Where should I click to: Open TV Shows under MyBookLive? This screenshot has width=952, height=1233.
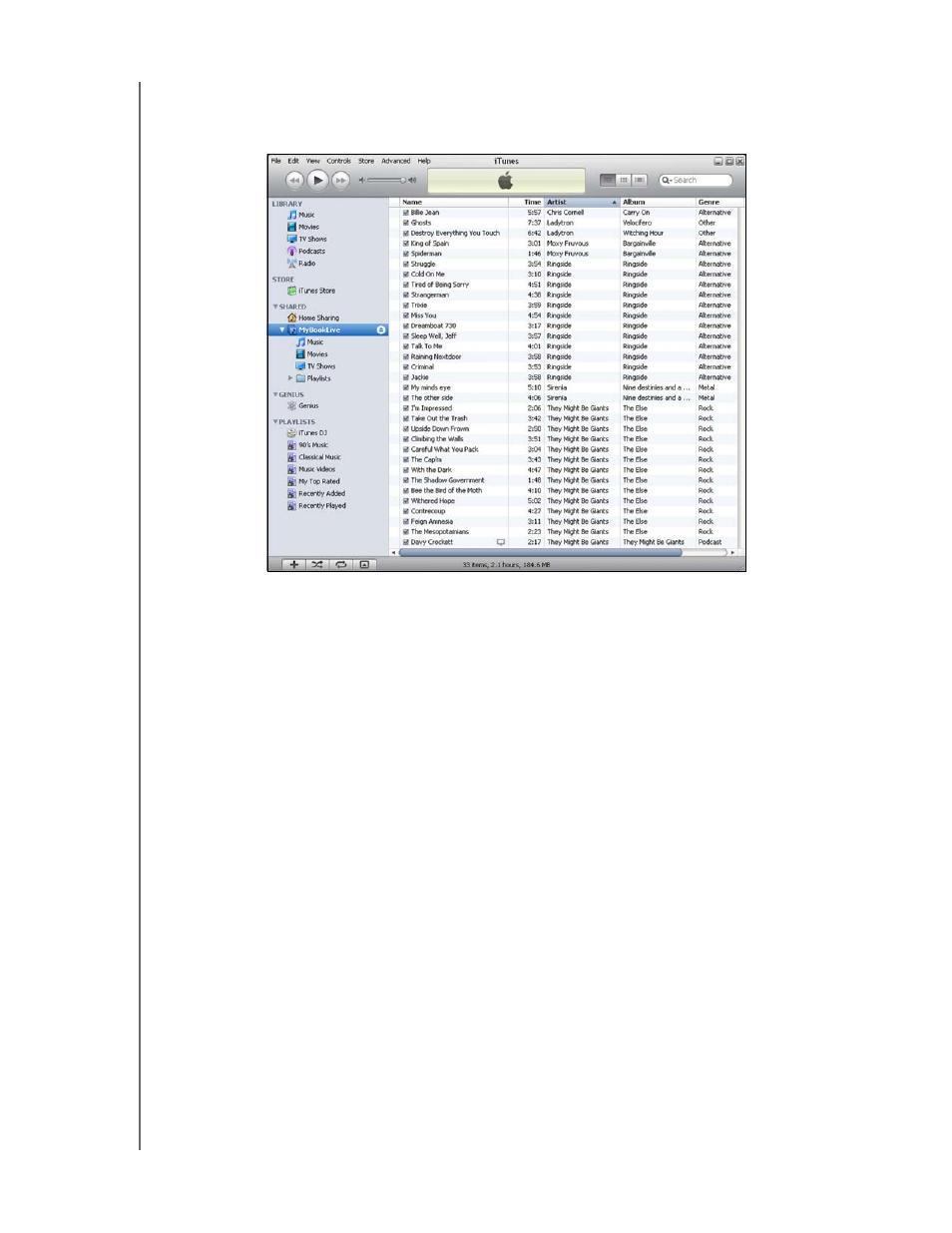pyautogui.click(x=315, y=365)
